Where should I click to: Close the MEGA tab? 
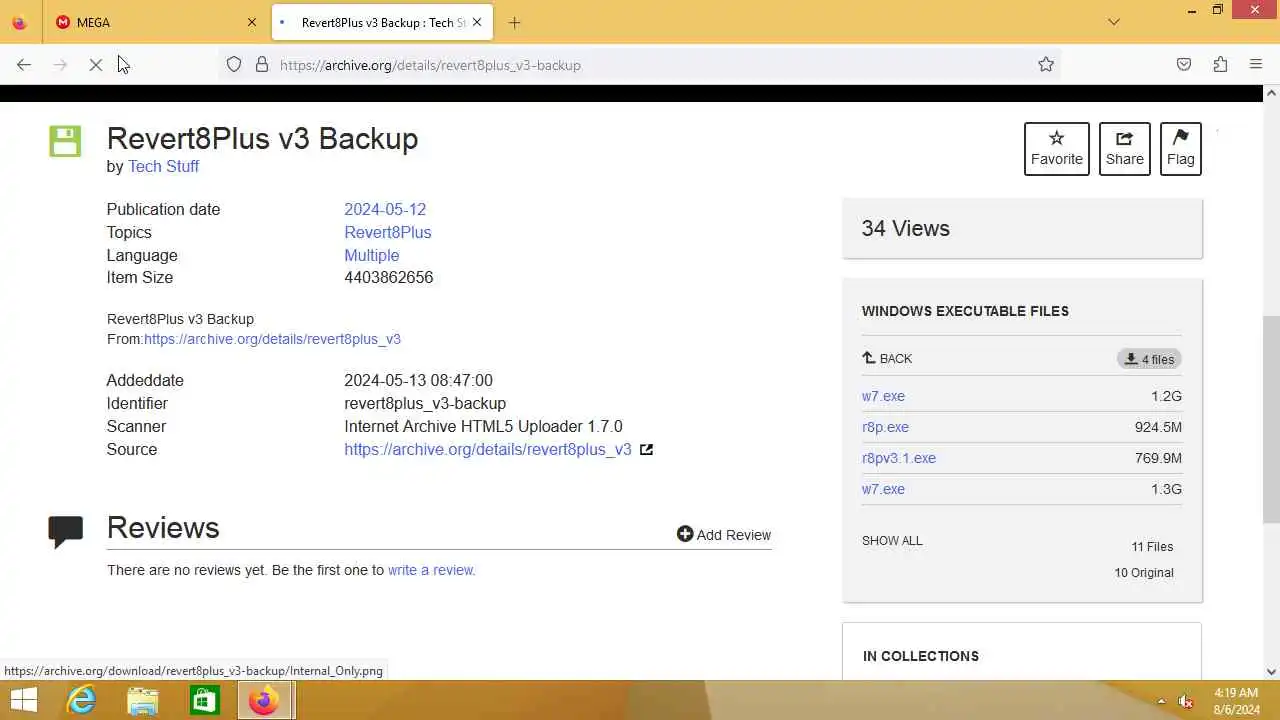click(252, 22)
